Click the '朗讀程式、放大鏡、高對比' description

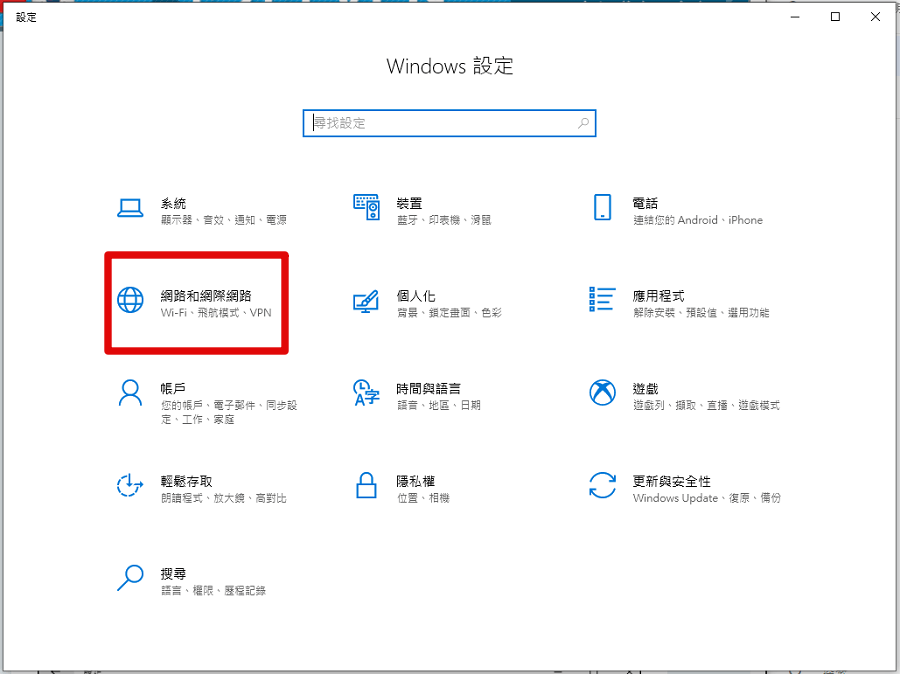[x=224, y=498]
